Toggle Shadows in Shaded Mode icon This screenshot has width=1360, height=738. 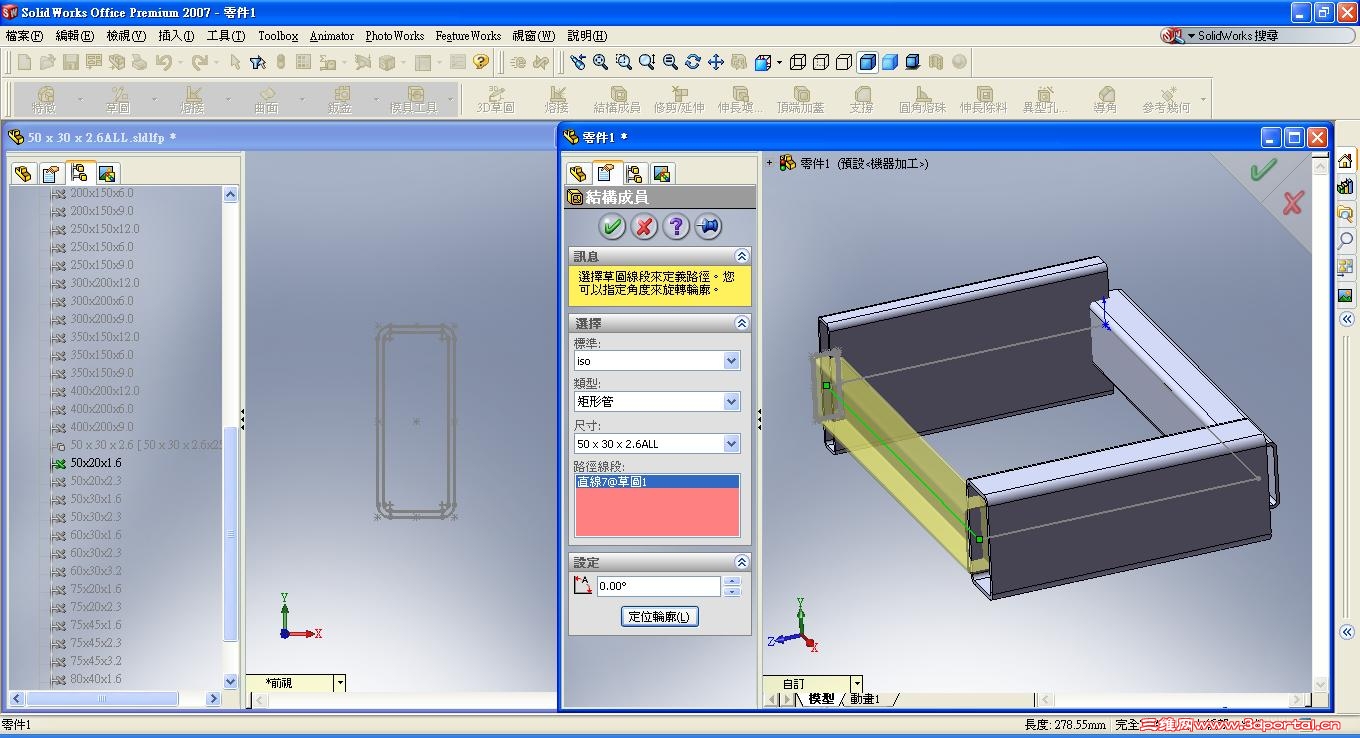913,62
